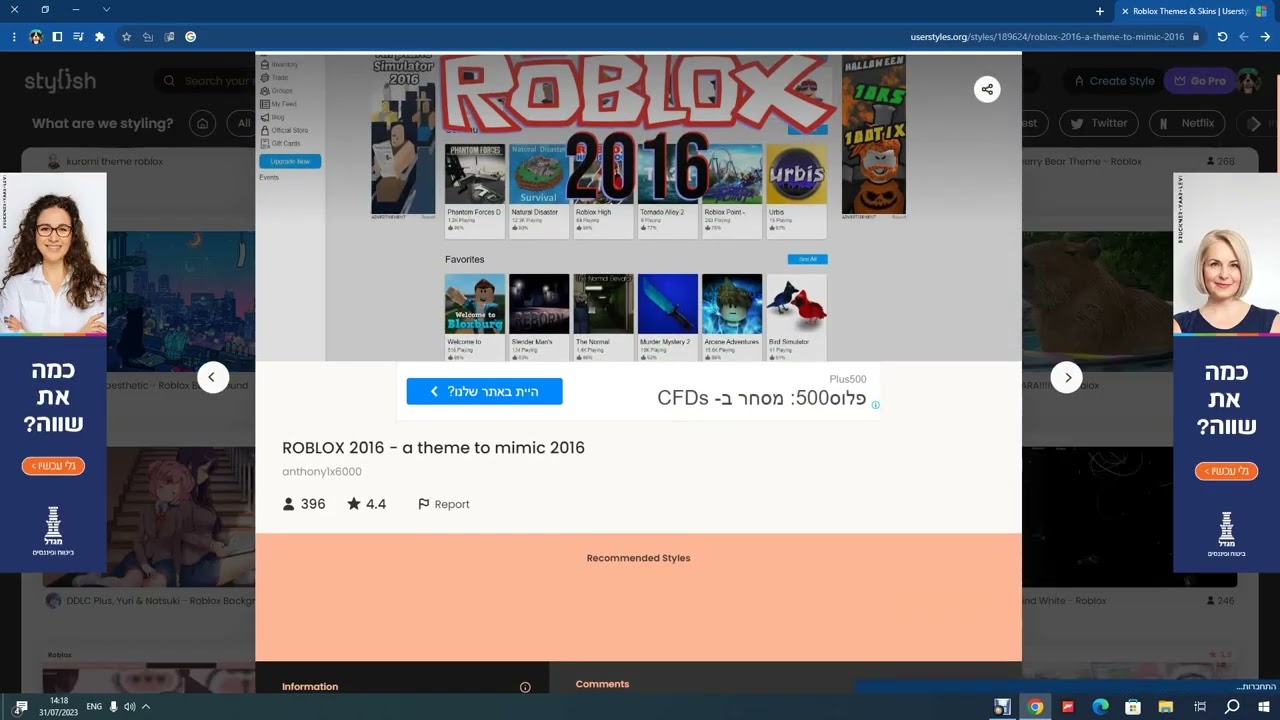Image resolution: width=1280 pixels, height=720 pixels.
Task: Toggle the browser side panel icon
Action: (x=57, y=37)
